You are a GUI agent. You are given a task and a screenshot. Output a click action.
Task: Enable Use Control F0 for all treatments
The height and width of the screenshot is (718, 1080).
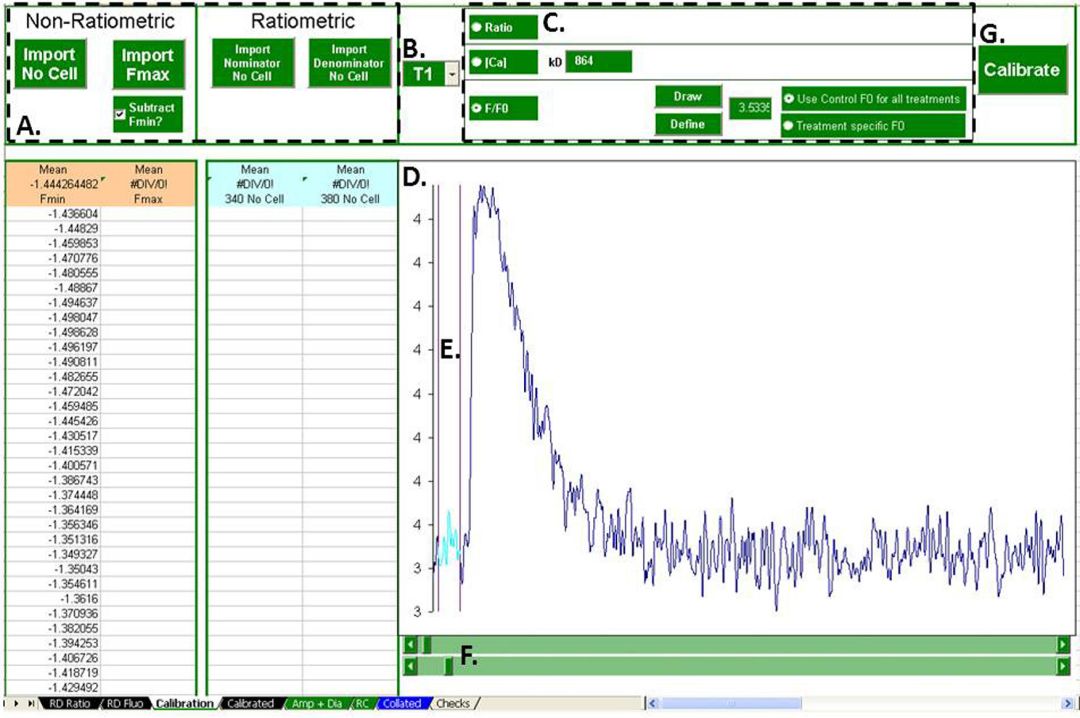coord(790,99)
